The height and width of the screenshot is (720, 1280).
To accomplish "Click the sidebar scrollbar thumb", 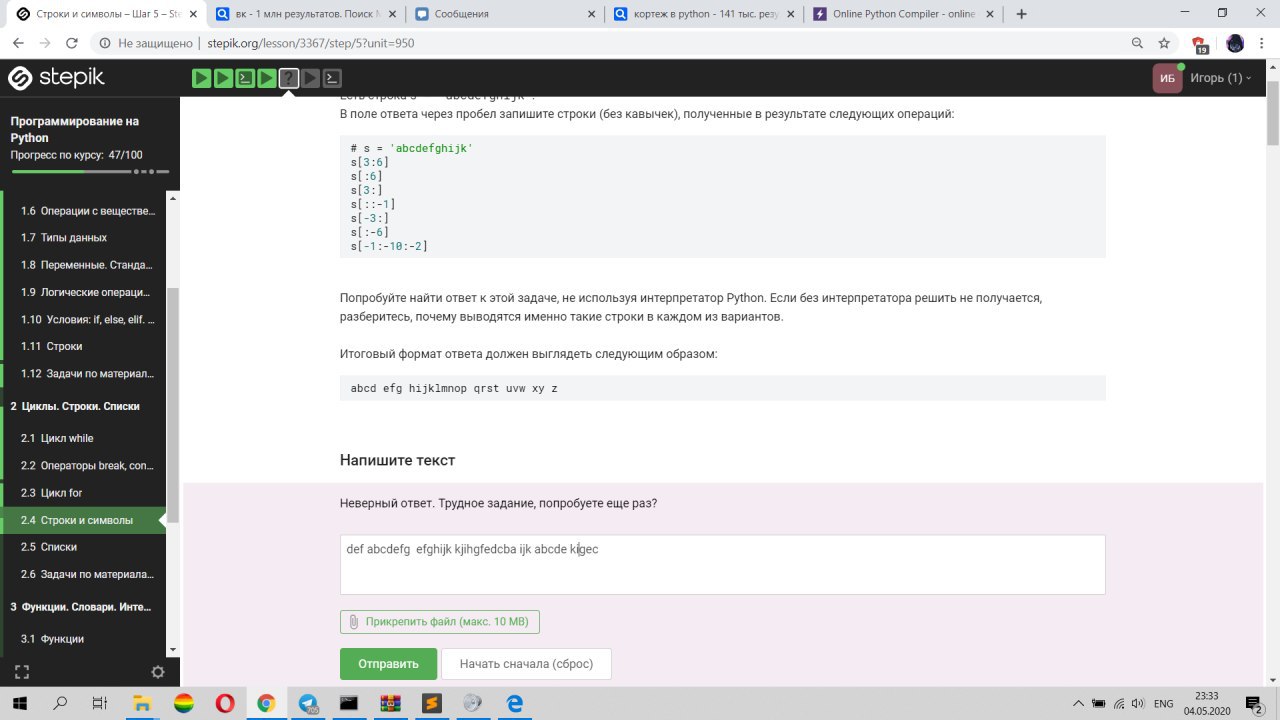I will [x=173, y=405].
